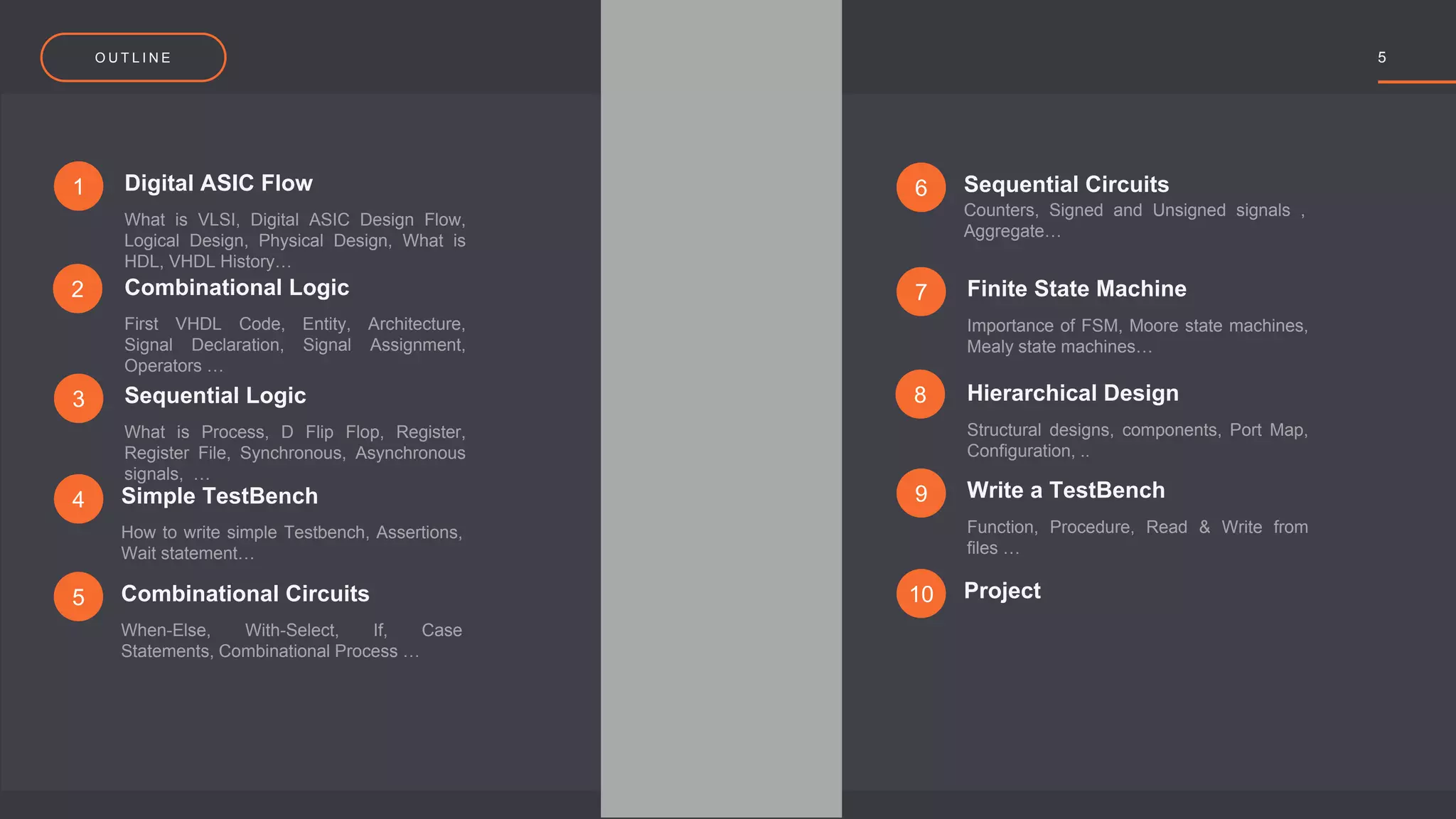Click the orange circle numbered 9
This screenshot has height=819, width=1456.
[921, 493]
